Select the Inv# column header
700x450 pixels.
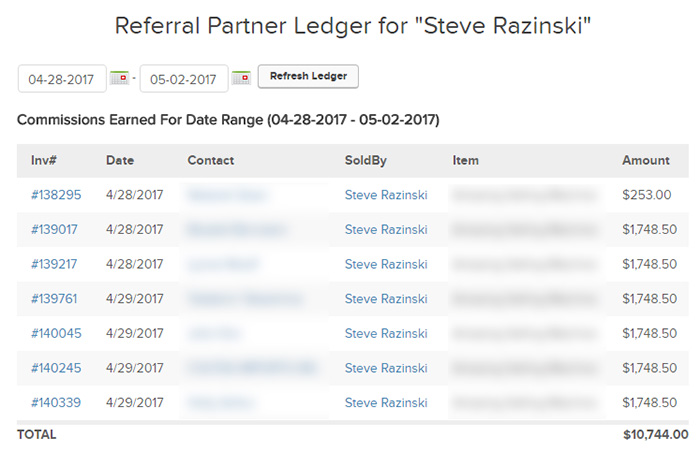click(x=43, y=160)
